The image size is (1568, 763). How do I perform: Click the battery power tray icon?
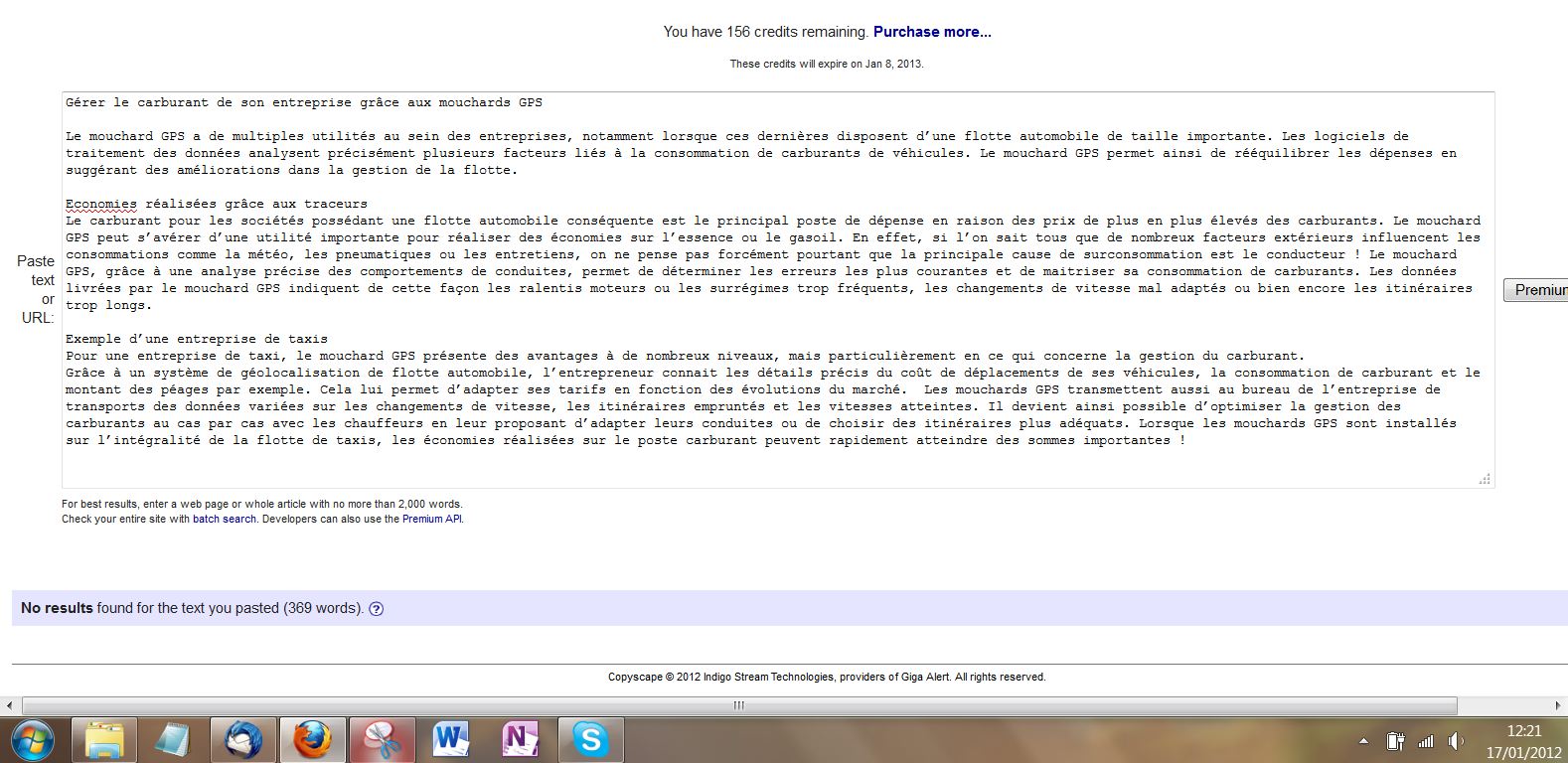(1395, 741)
